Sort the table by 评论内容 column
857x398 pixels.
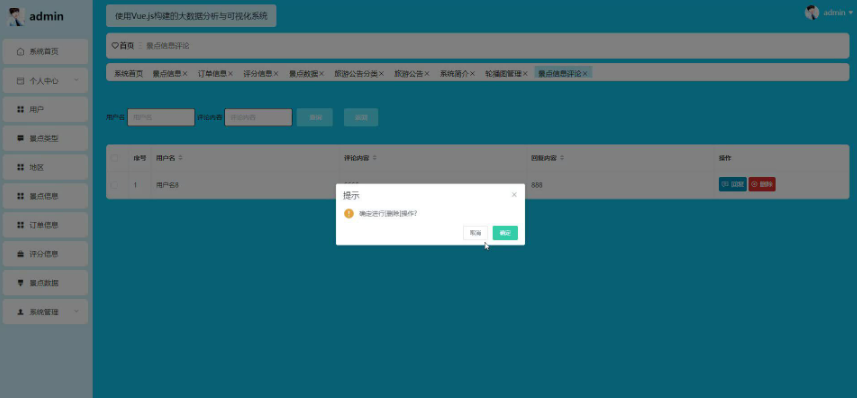[x=375, y=158]
